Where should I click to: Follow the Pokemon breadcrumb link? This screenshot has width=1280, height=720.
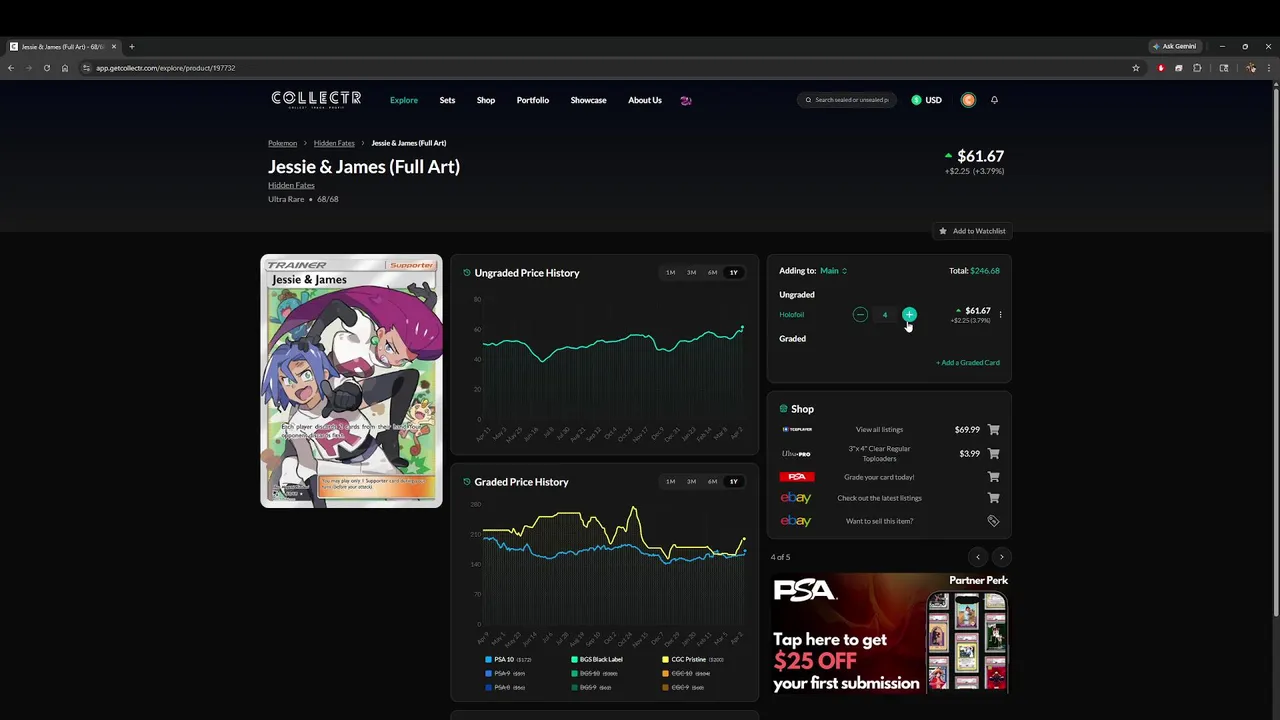tap(282, 143)
